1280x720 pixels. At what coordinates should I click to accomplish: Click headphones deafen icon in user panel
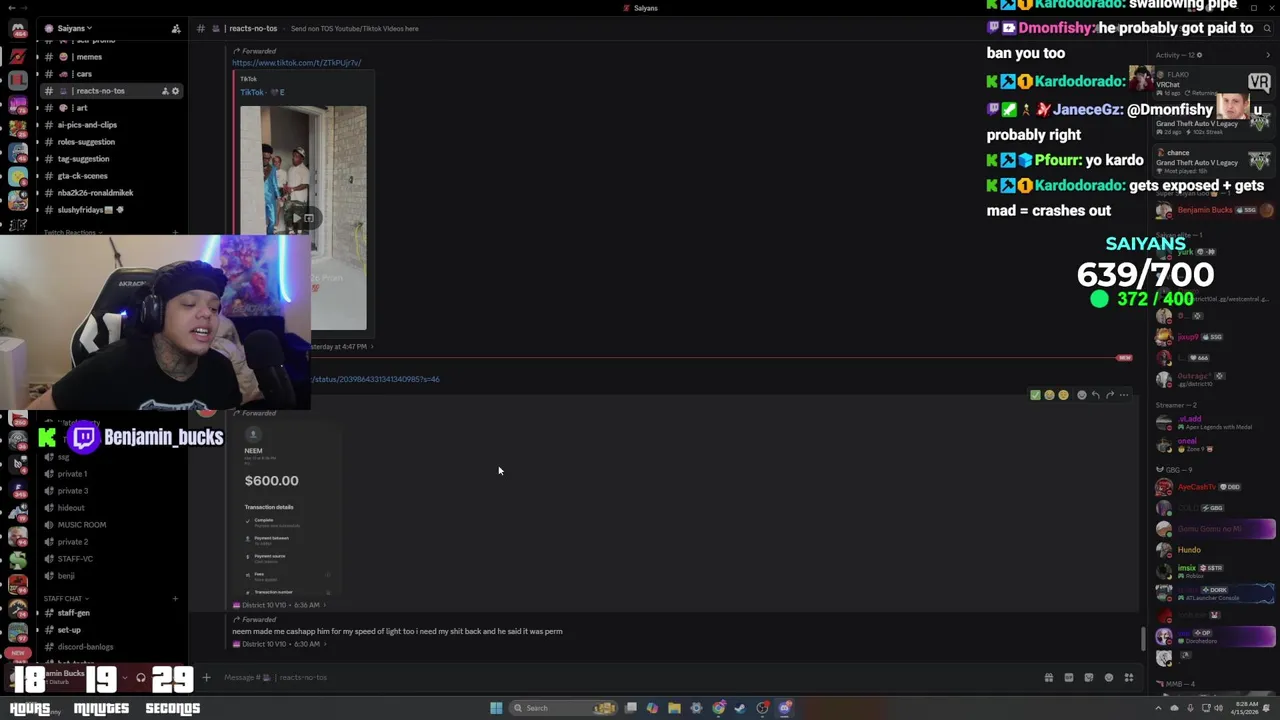pos(141,677)
